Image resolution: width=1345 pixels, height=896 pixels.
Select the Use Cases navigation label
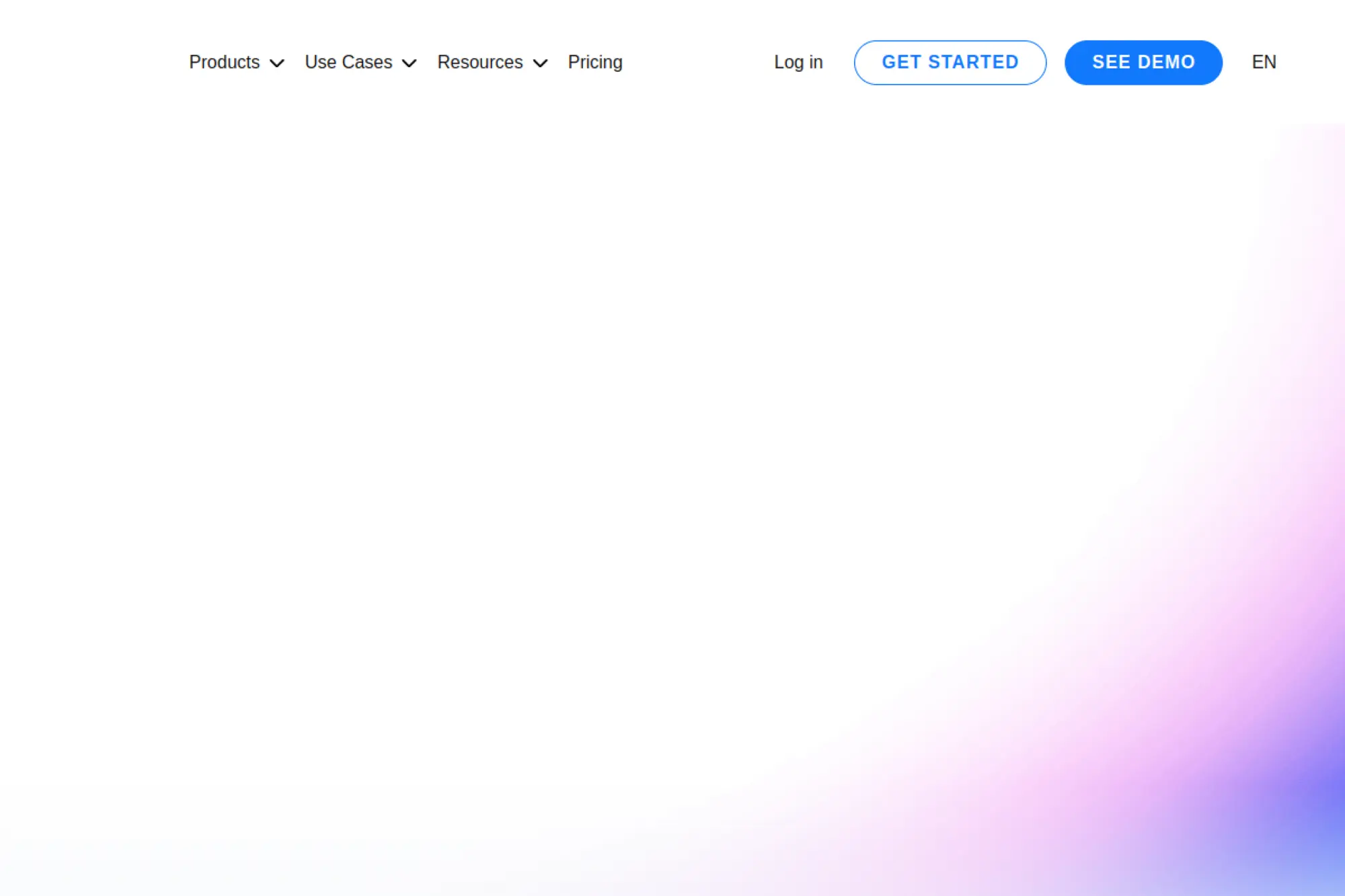[348, 63]
